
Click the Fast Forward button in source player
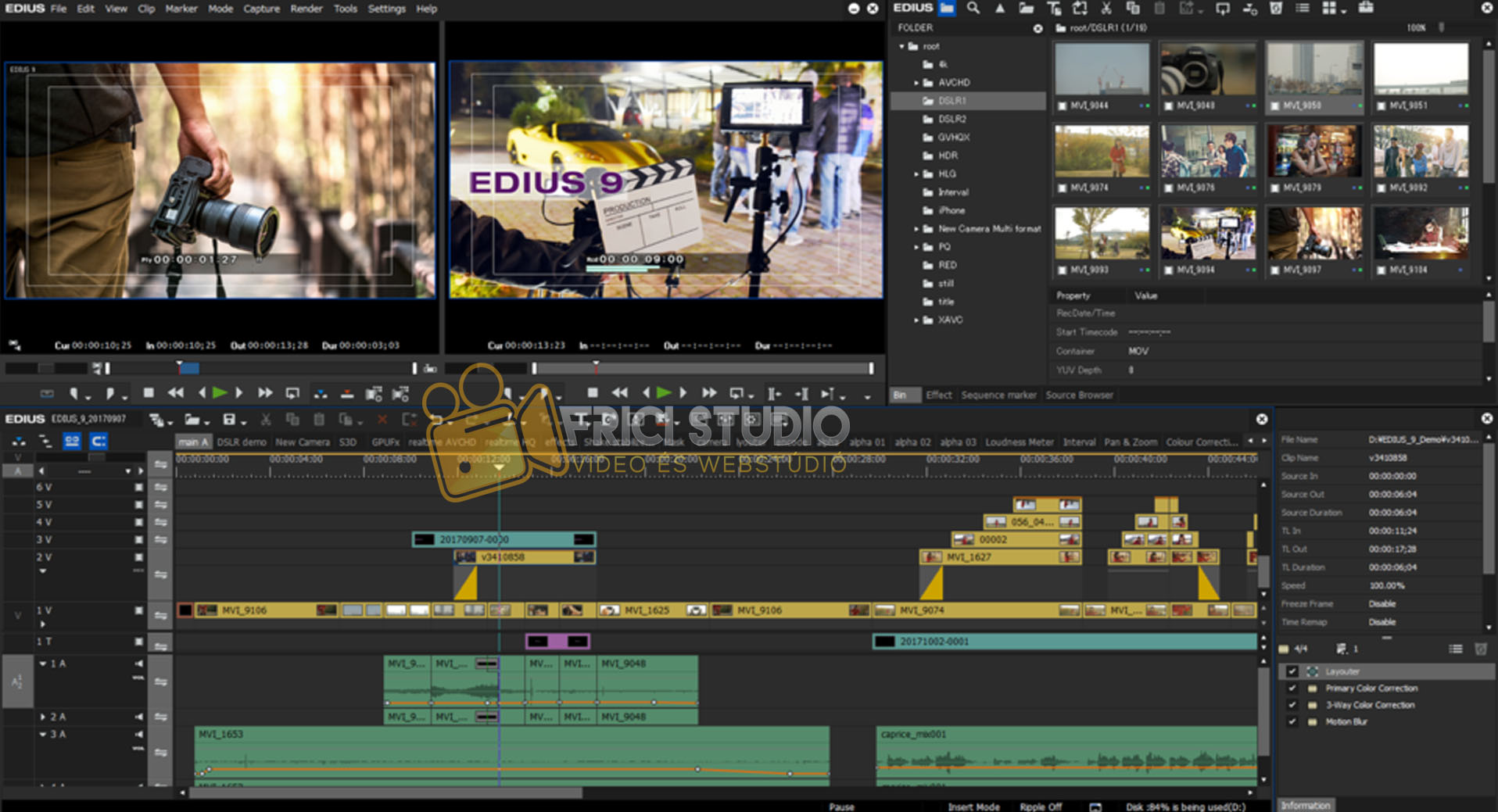[x=265, y=393]
